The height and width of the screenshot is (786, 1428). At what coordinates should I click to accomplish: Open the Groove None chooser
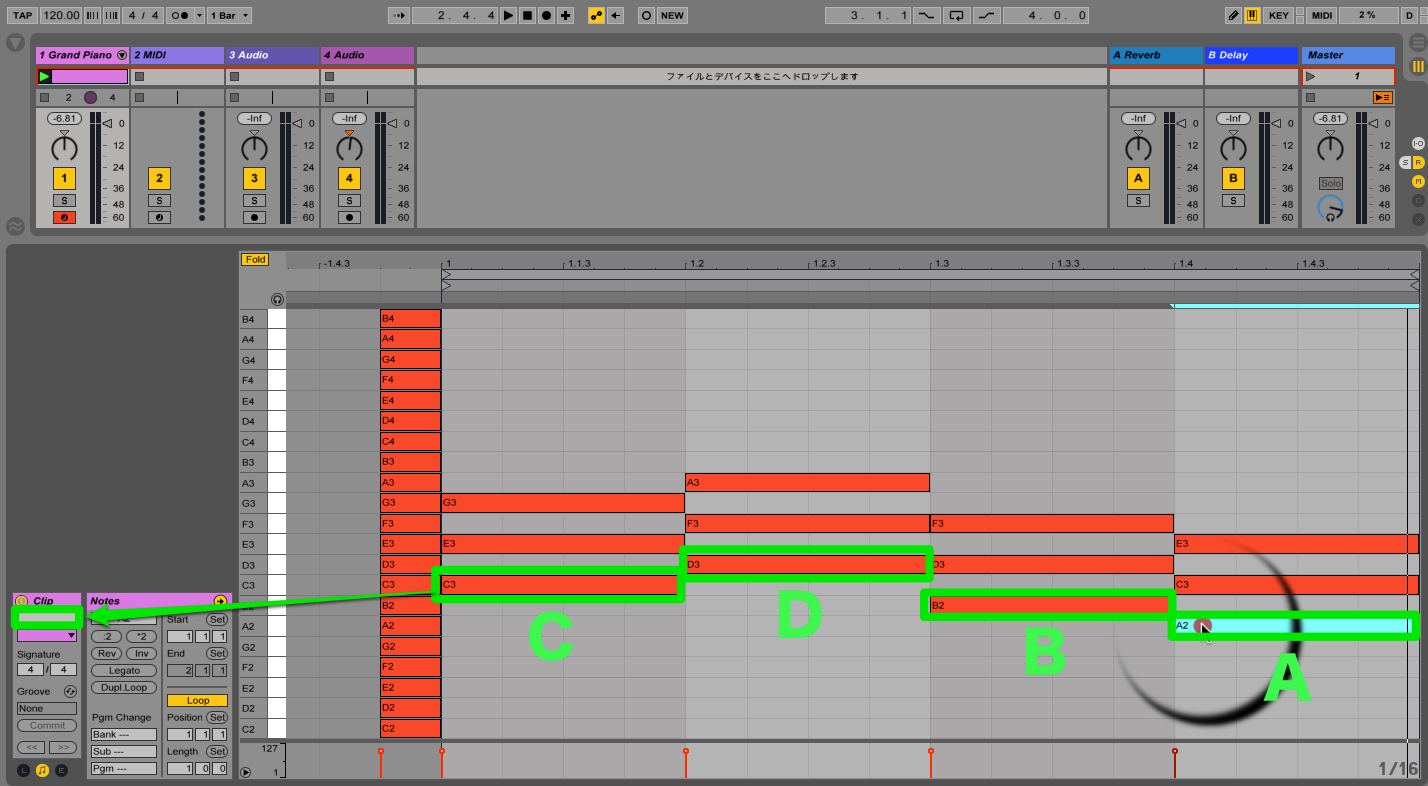(47, 709)
